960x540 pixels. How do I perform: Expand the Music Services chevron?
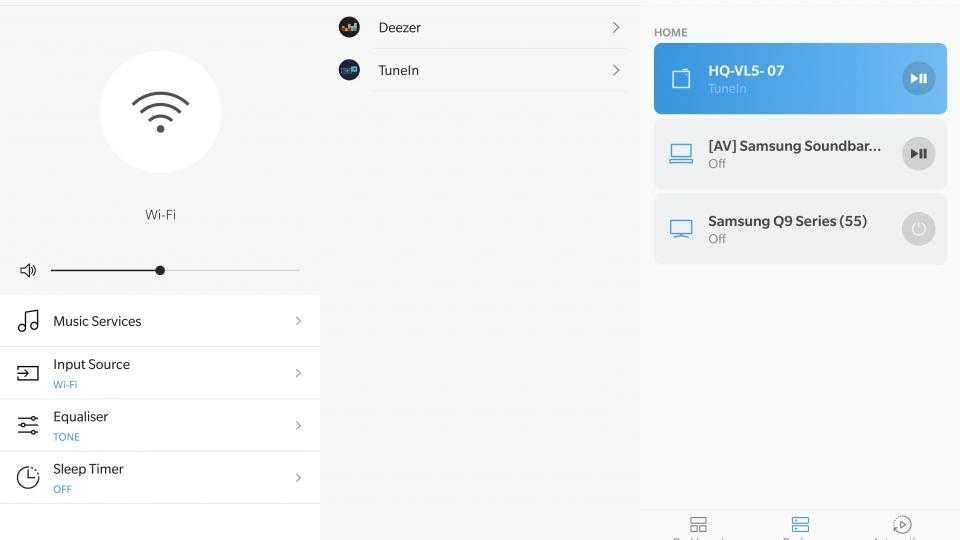click(x=298, y=321)
